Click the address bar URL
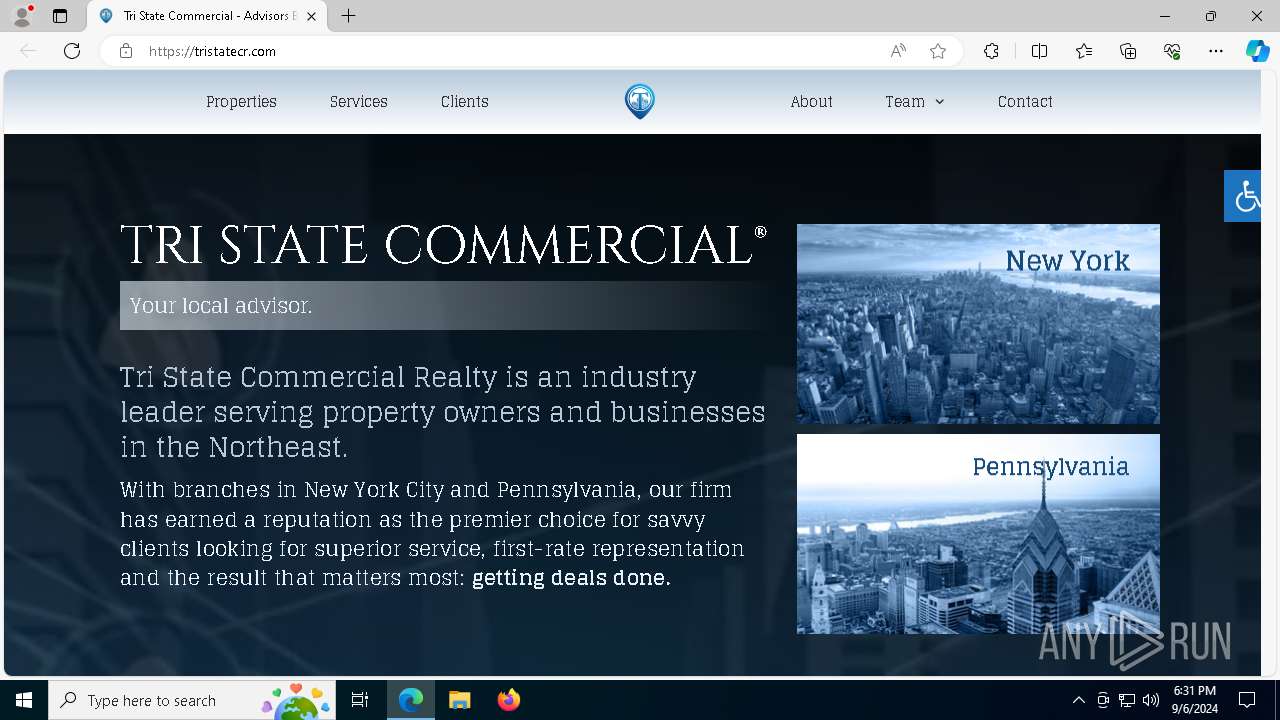This screenshot has width=1280, height=720. point(212,51)
